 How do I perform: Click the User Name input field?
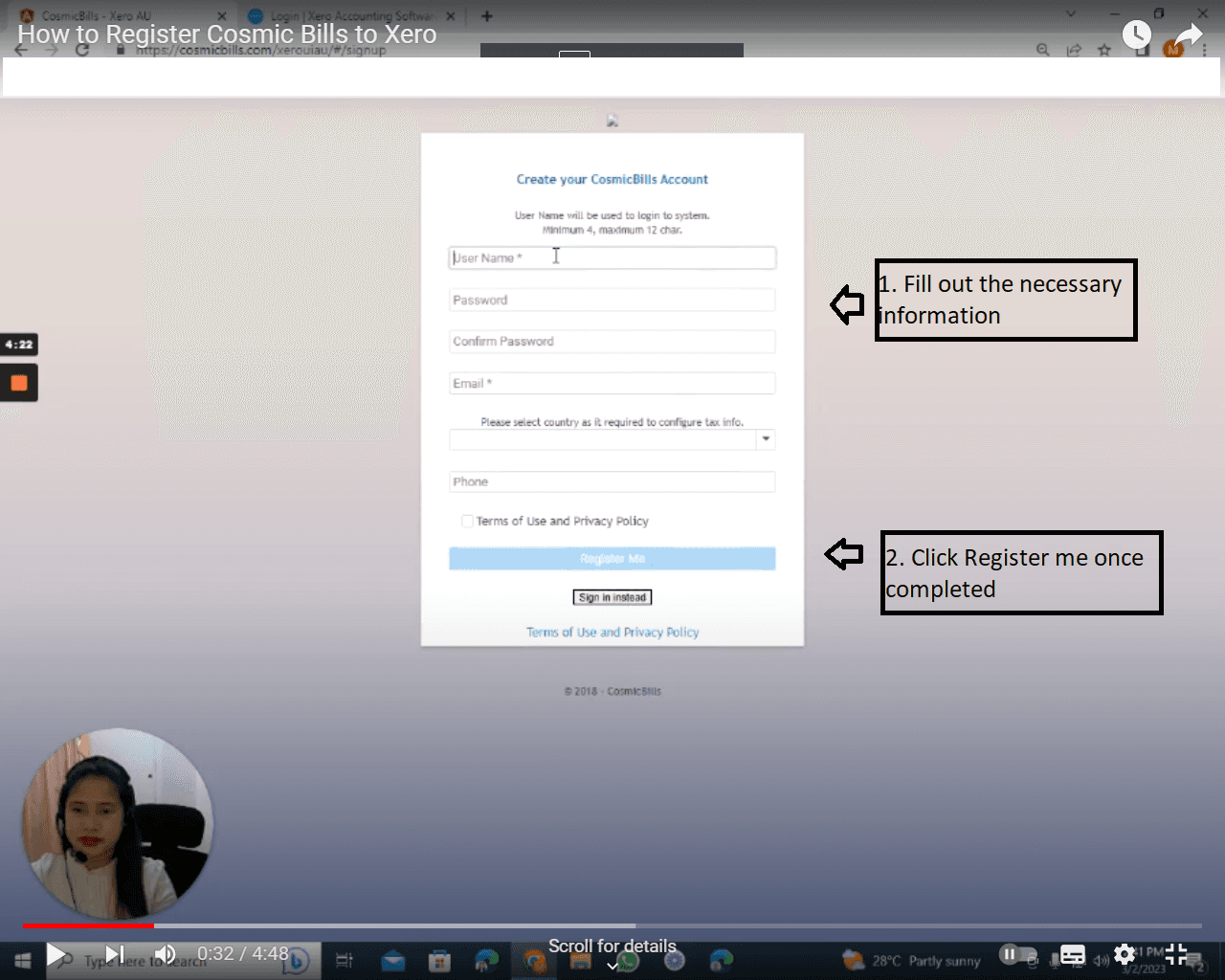612,257
